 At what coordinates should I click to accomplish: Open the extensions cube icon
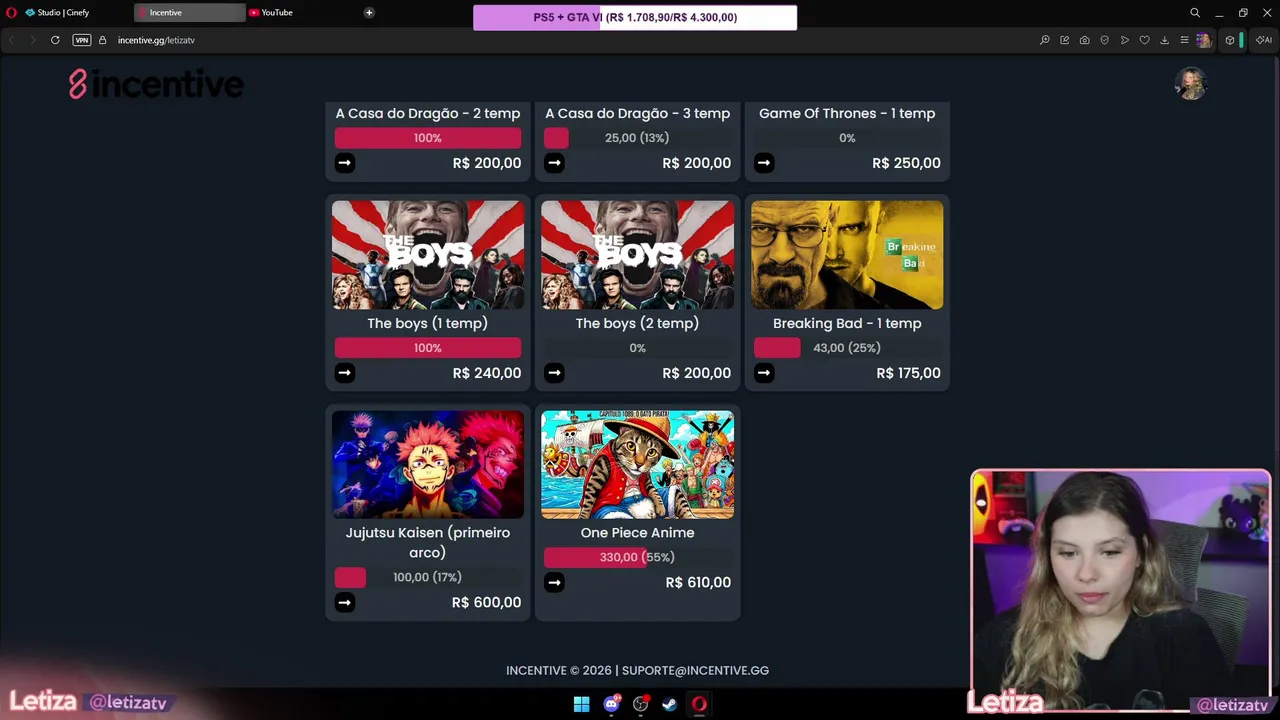[x=1230, y=40]
